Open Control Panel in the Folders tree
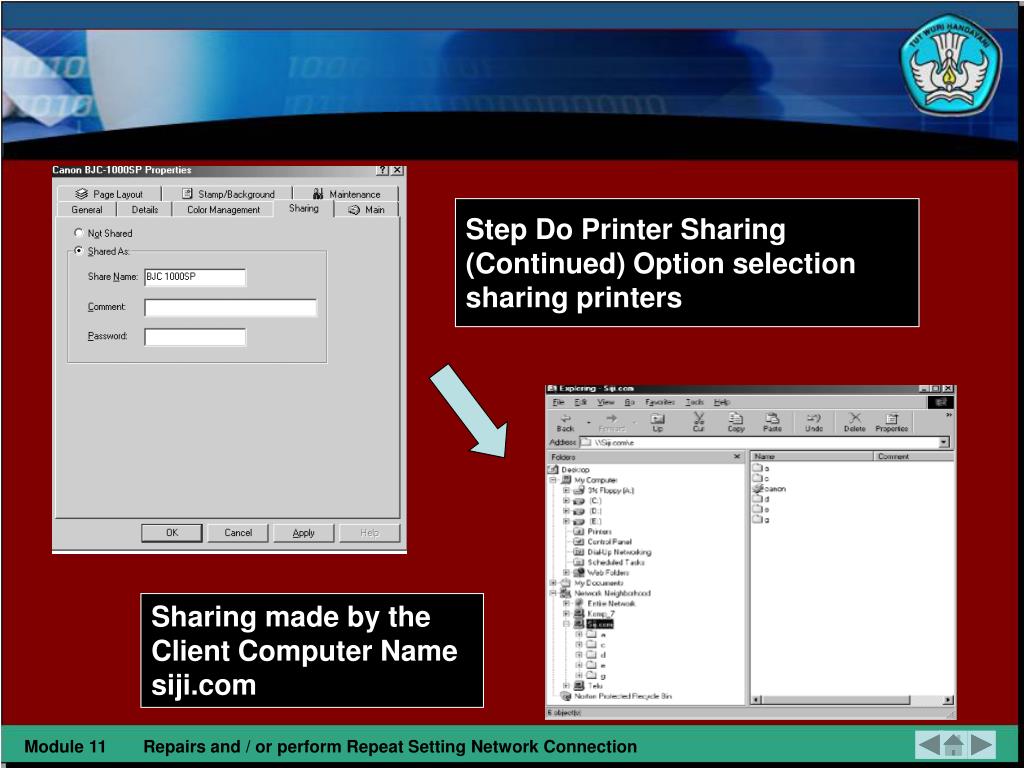 tap(602, 541)
